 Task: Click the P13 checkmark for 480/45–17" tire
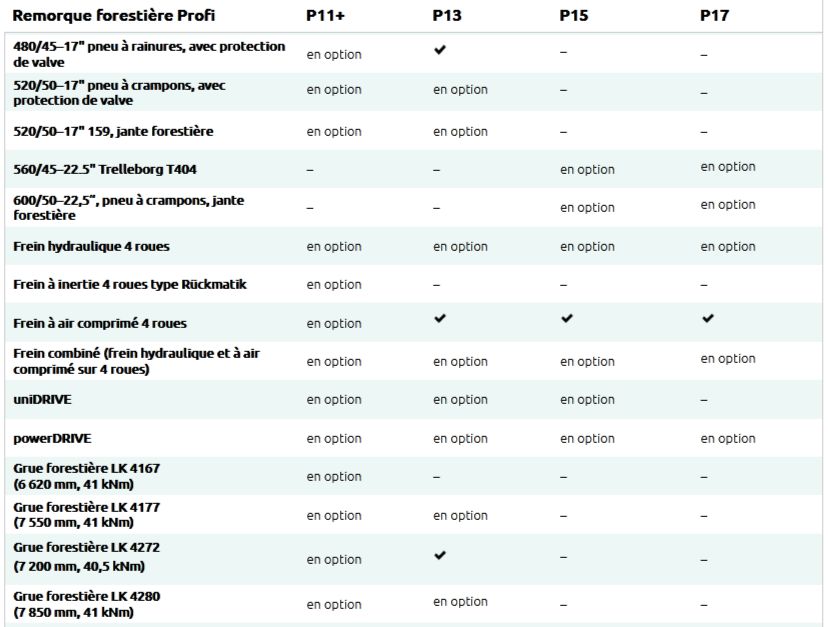[440, 50]
